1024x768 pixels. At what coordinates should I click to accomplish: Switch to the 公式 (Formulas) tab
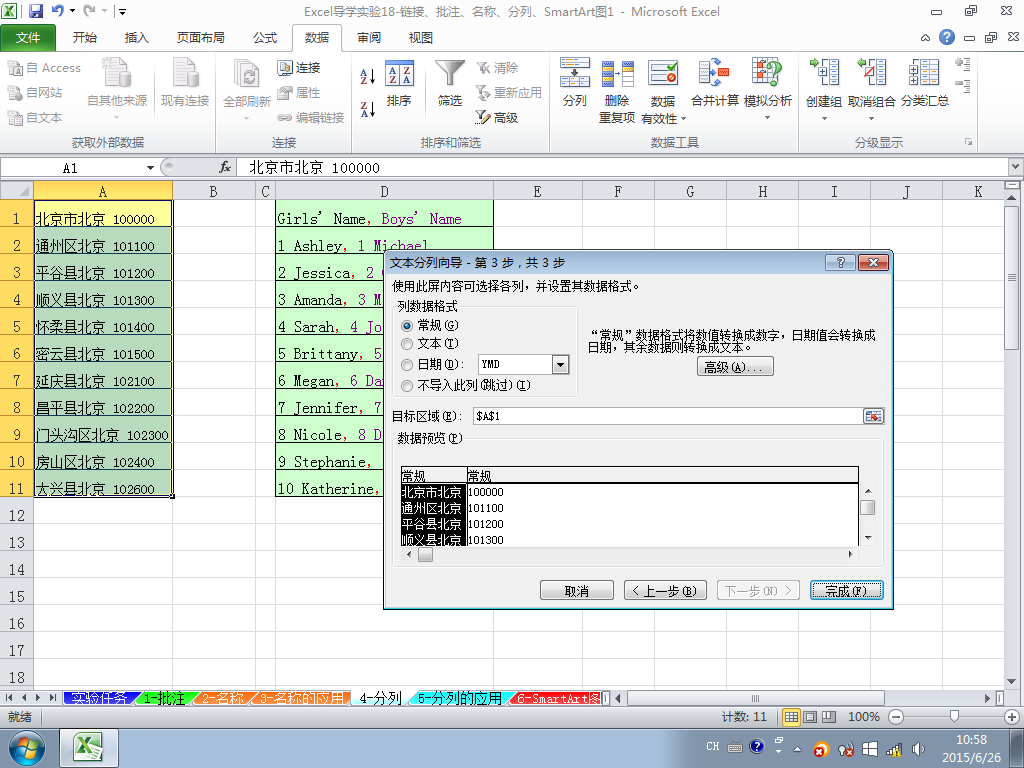click(265, 38)
